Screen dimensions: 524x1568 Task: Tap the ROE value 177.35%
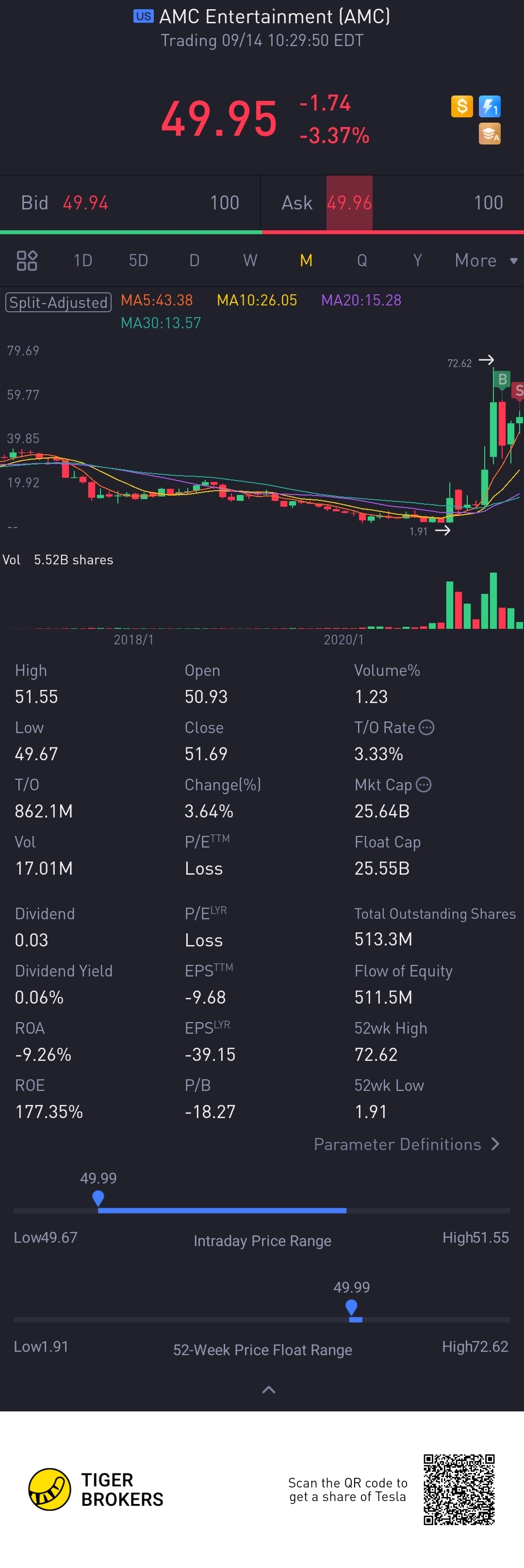click(49, 1112)
